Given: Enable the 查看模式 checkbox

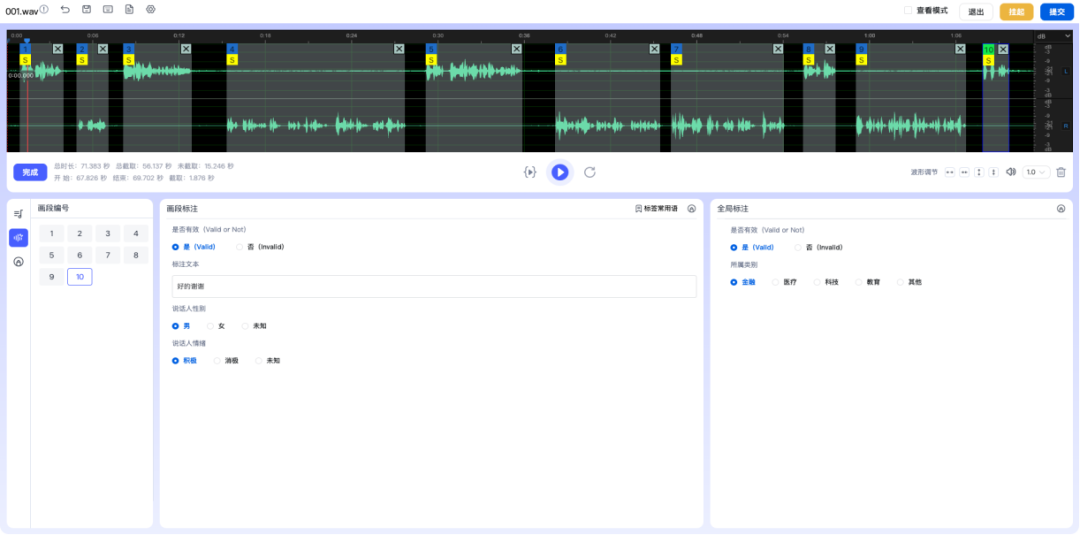Looking at the screenshot, I should (908, 10).
